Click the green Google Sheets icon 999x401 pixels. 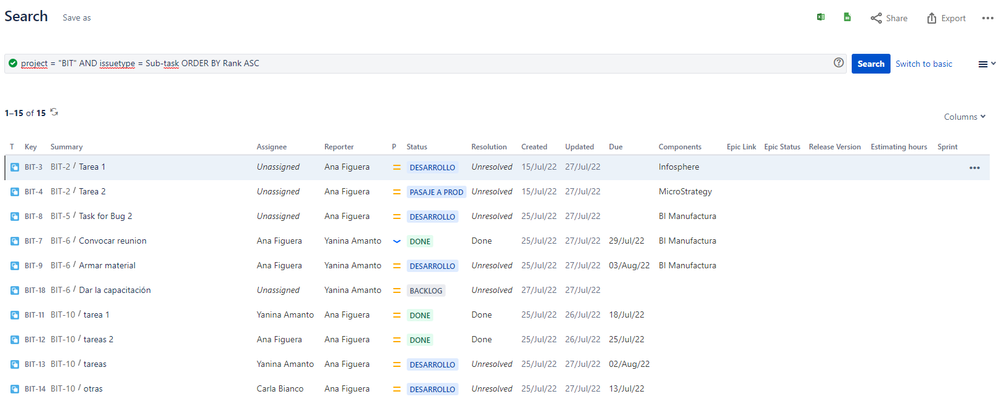pyautogui.click(x=847, y=18)
